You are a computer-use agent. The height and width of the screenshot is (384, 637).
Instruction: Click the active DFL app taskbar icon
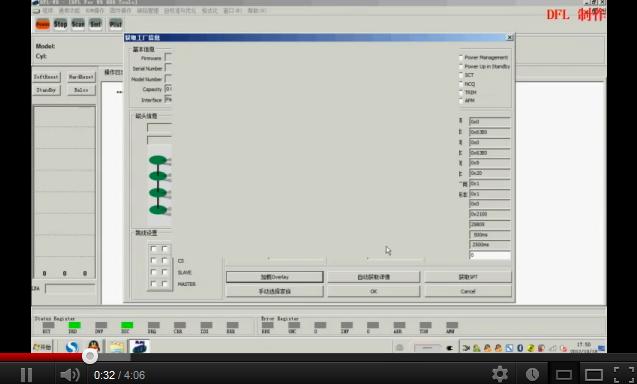[139, 347]
